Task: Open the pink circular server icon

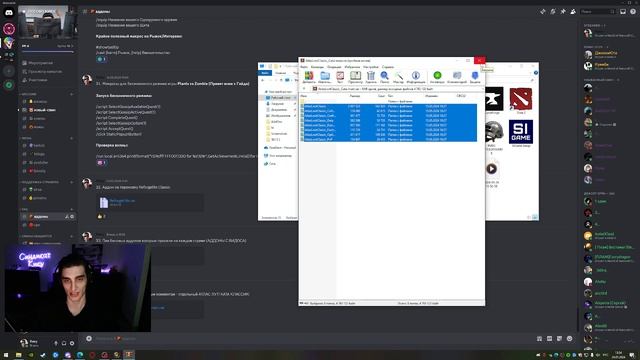Action: pyautogui.click(x=9, y=29)
